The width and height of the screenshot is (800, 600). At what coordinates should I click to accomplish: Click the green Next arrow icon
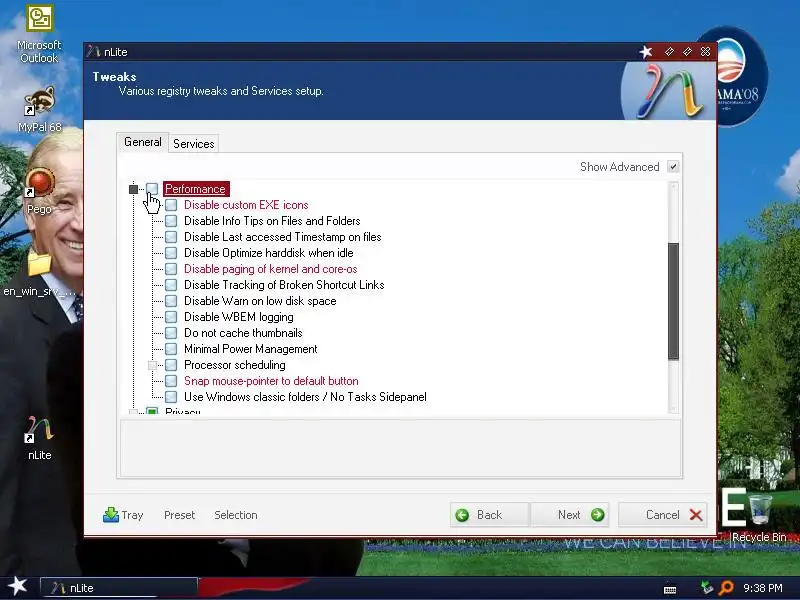pyautogui.click(x=597, y=515)
